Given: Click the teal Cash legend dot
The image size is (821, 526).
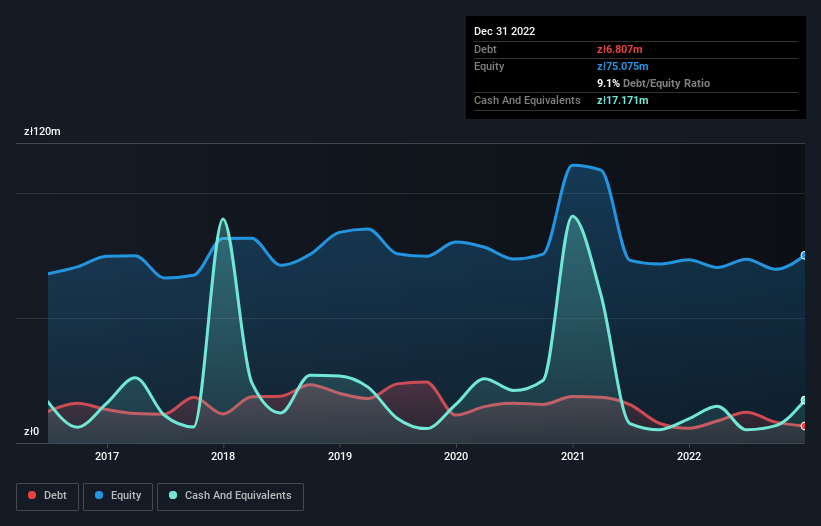Looking at the screenshot, I should coord(173,495).
